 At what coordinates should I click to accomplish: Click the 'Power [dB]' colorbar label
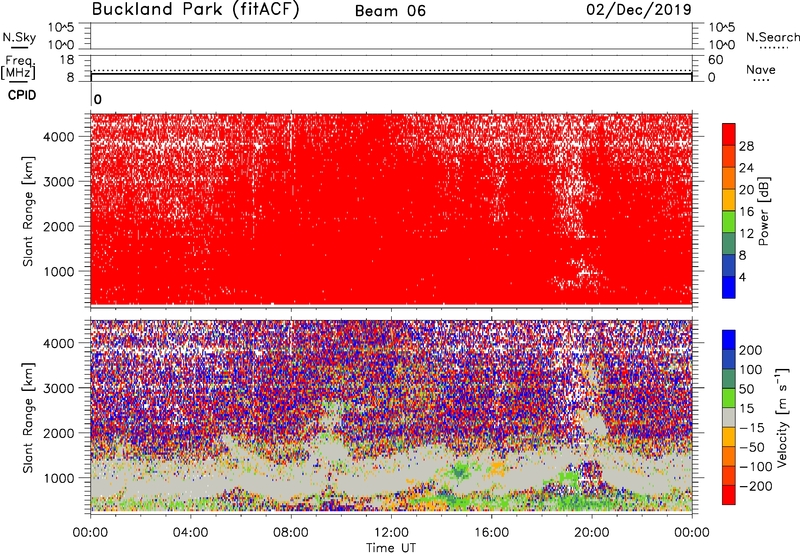click(x=763, y=211)
